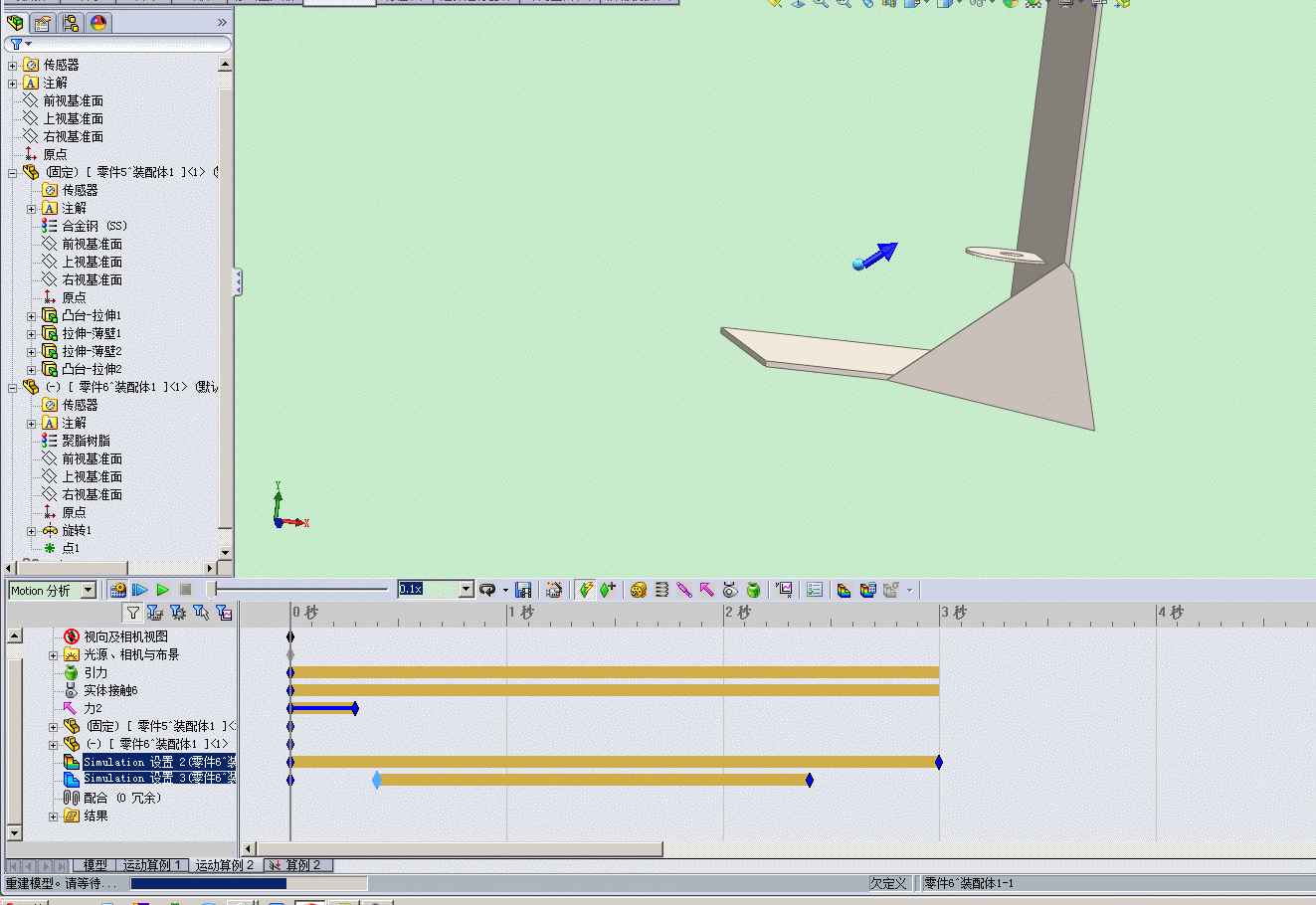Toggle the Filter Animated button

click(x=155, y=613)
